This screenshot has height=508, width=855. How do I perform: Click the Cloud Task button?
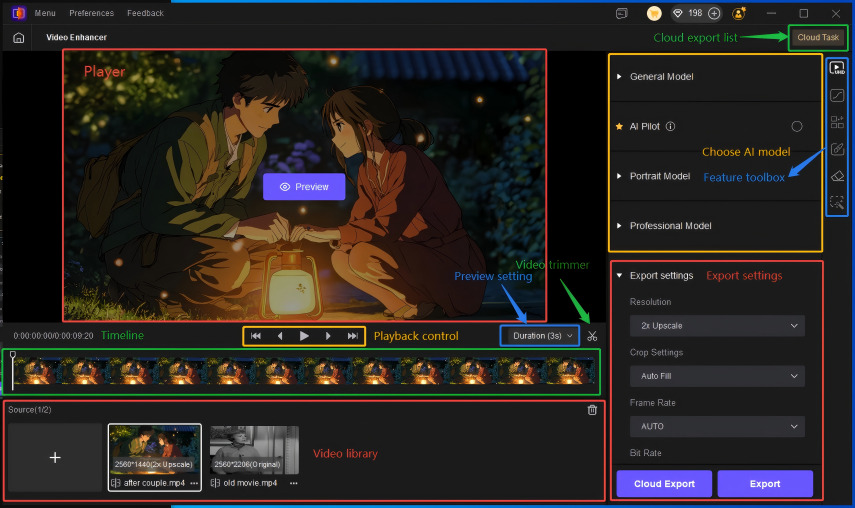pos(818,38)
